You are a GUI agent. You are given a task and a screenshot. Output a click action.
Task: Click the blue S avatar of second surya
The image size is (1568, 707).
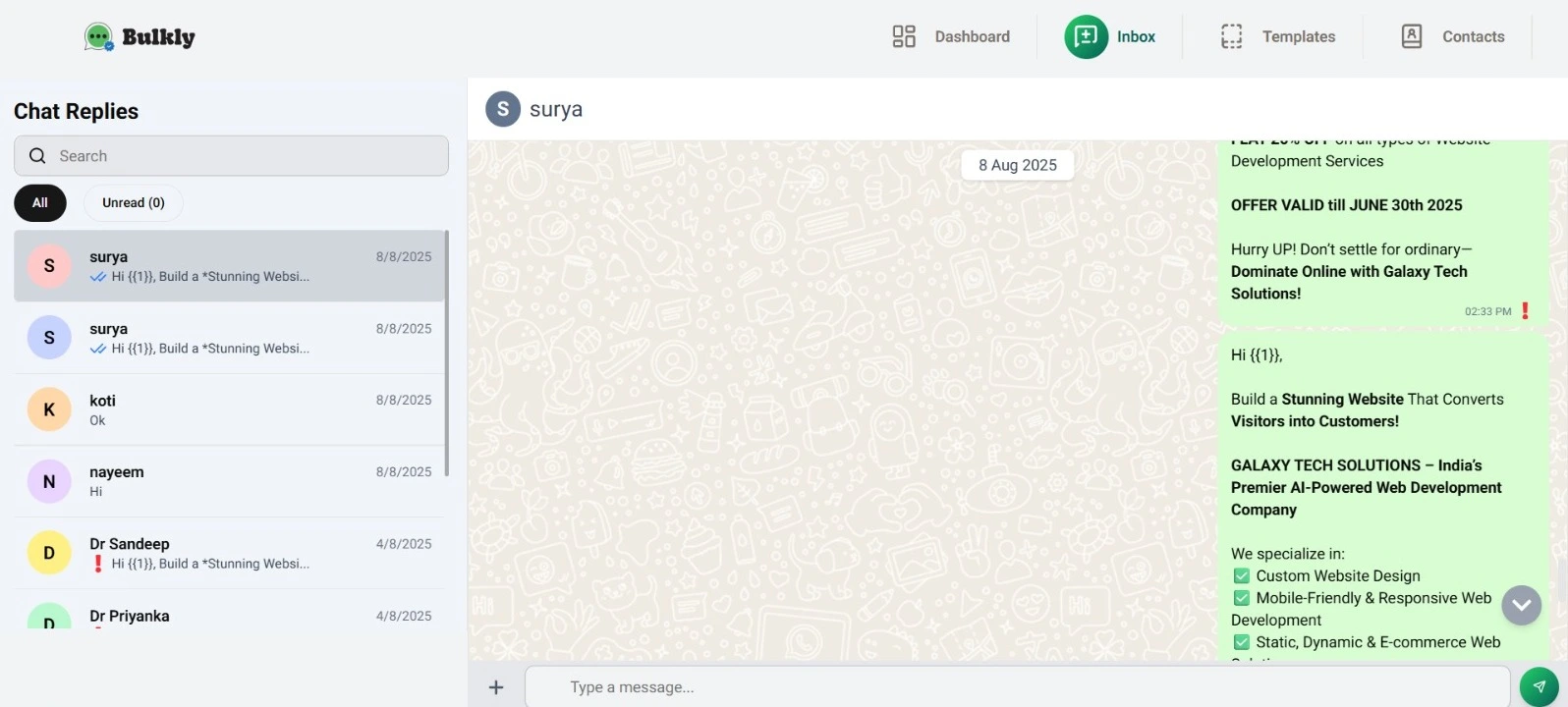click(x=49, y=338)
